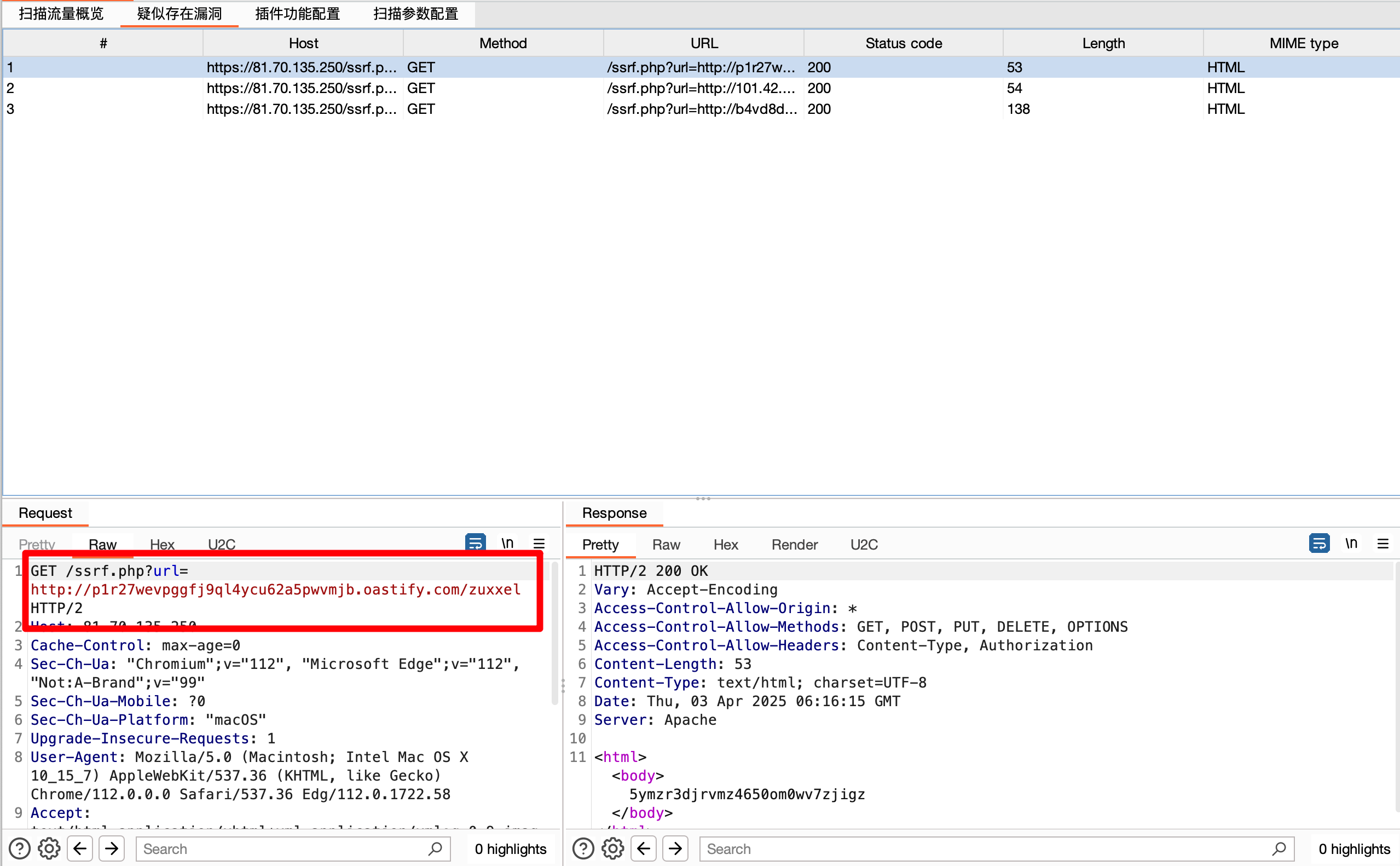Show non-printable characters \n in Response panel
Viewport: 1400px width, 866px height.
coord(1351,542)
